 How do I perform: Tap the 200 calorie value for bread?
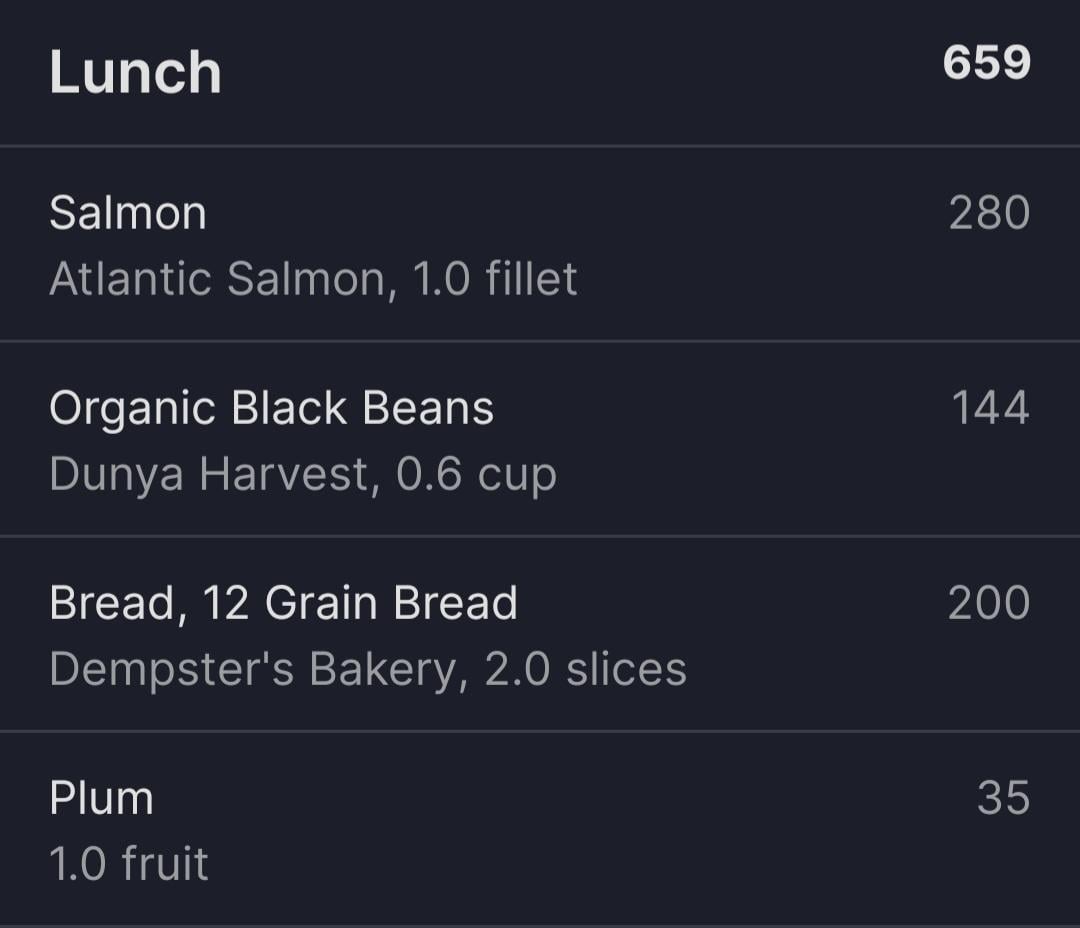[x=989, y=603]
